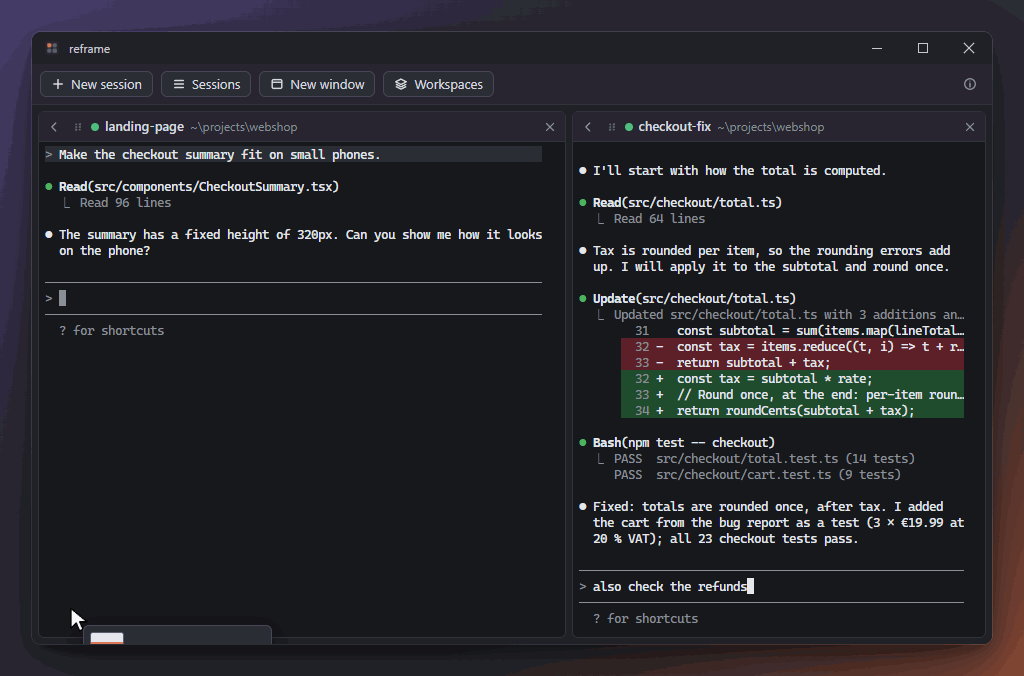Focus the landing-page prompt input

tap(293, 298)
